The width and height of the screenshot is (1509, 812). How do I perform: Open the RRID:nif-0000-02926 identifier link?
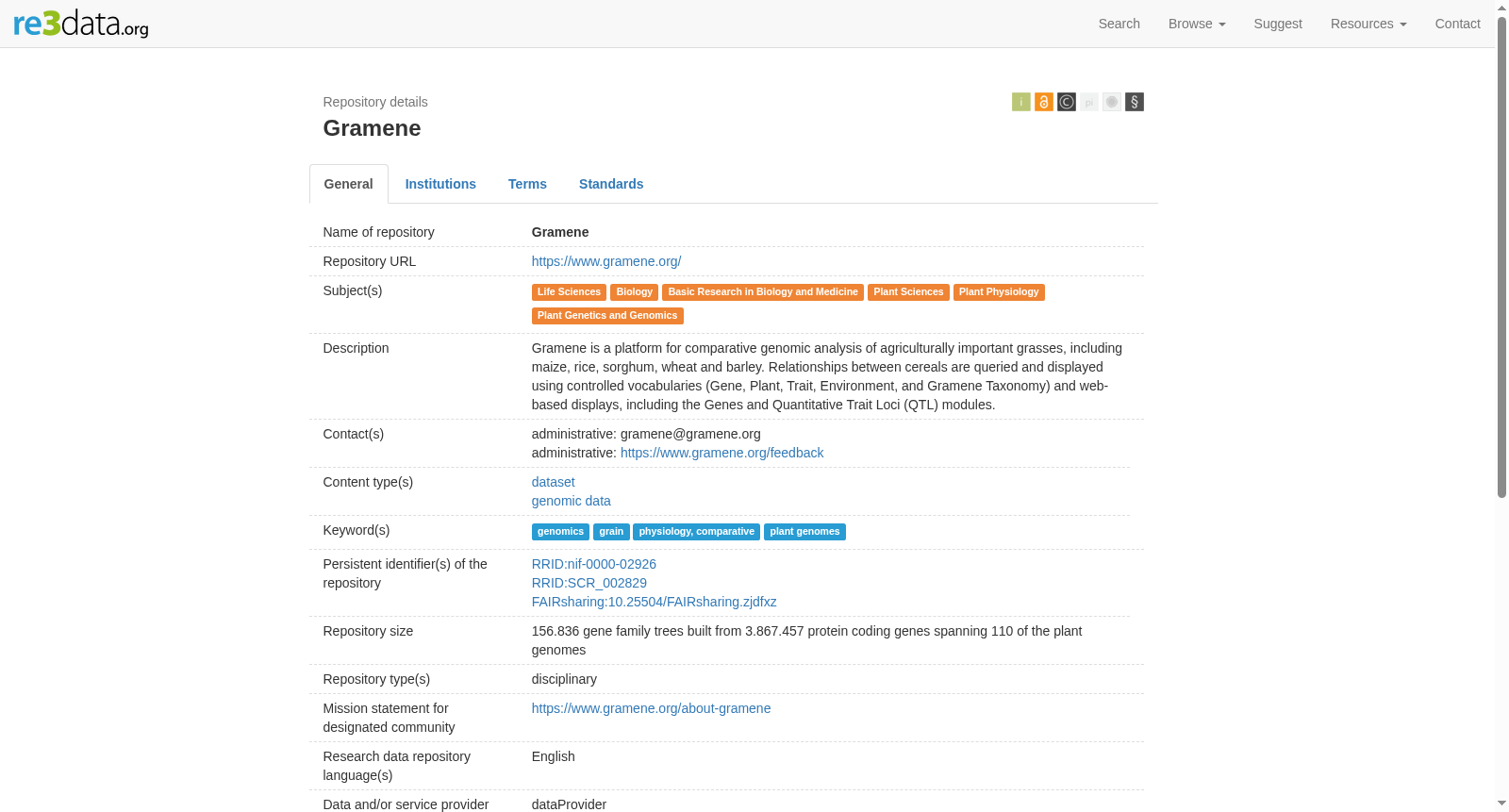coord(594,564)
